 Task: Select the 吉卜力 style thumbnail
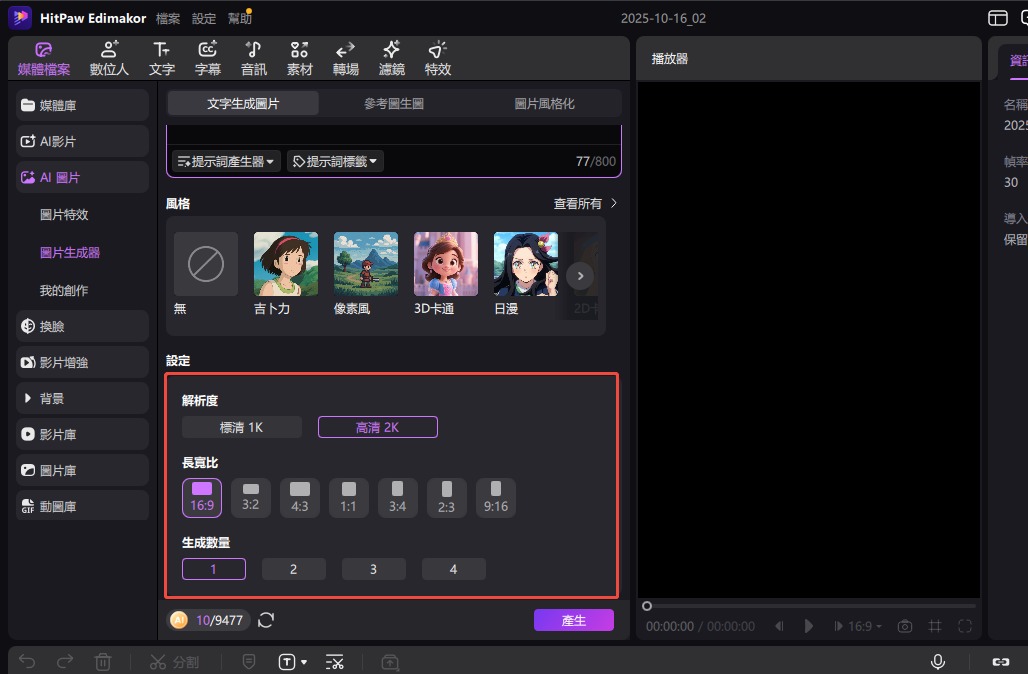pyautogui.click(x=286, y=264)
